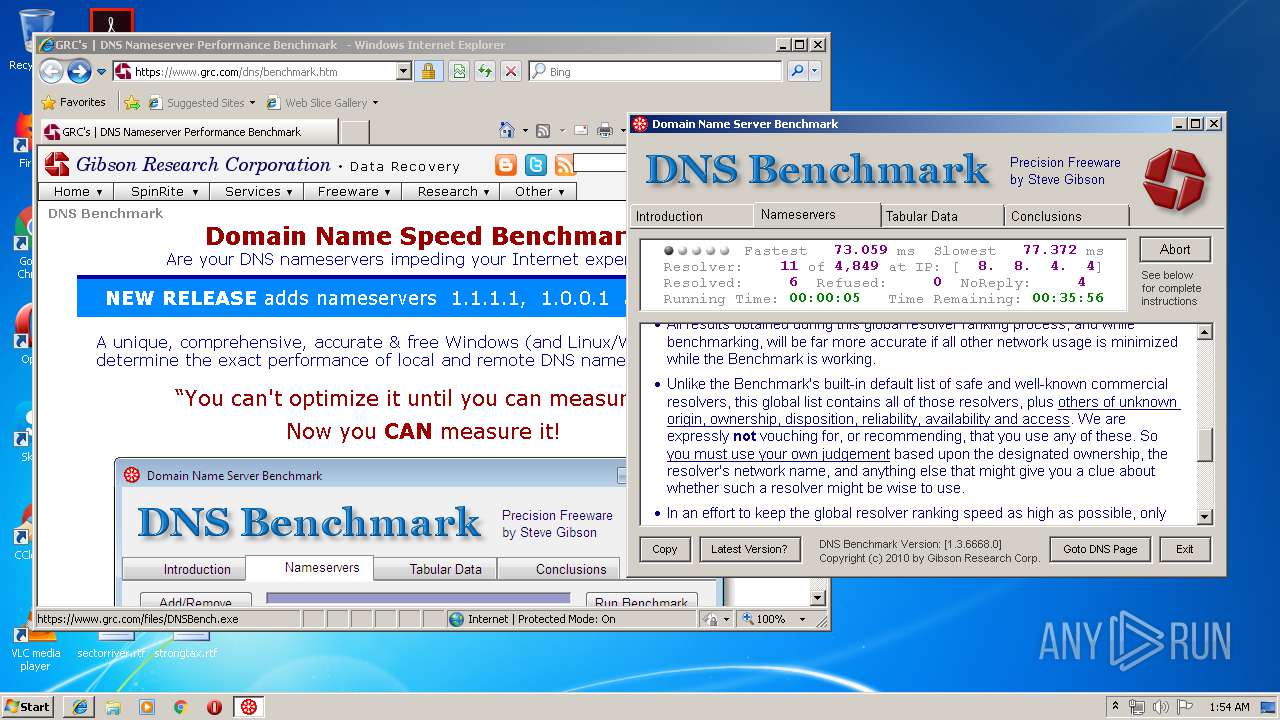Open the address bar URL dropdown
Image resolution: width=1280 pixels, height=720 pixels.
tap(404, 71)
